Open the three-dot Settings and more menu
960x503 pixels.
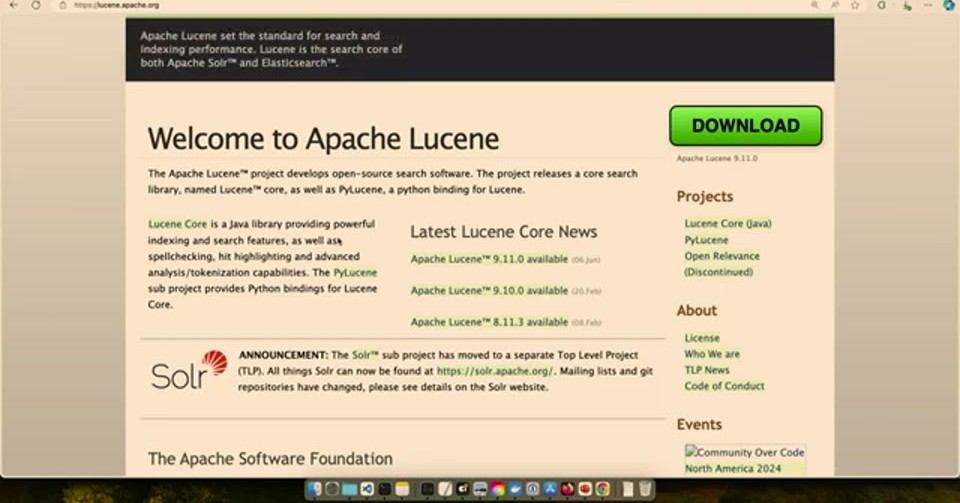pyautogui.click(x=928, y=5)
